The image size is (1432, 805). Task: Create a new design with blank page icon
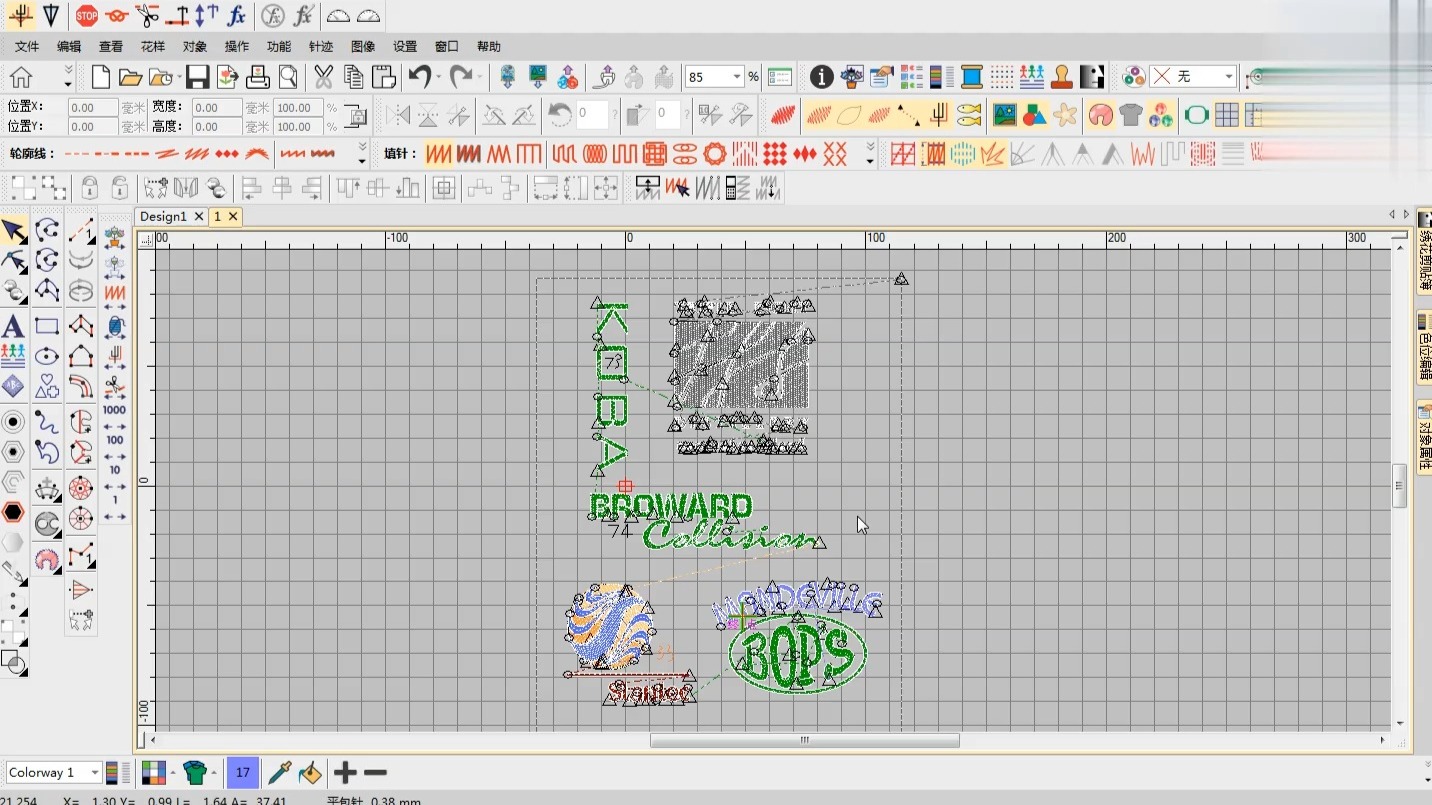click(x=101, y=77)
